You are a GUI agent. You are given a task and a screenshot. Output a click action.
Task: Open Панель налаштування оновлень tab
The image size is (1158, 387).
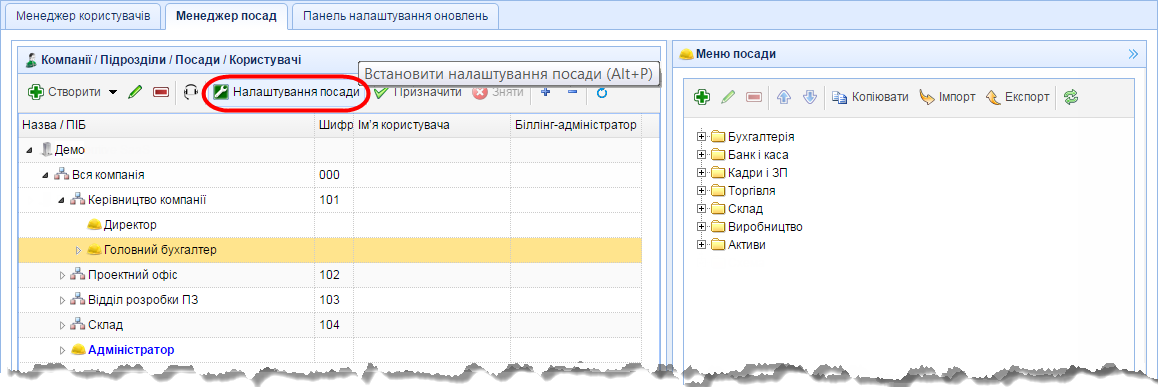pyautogui.click(x=395, y=16)
